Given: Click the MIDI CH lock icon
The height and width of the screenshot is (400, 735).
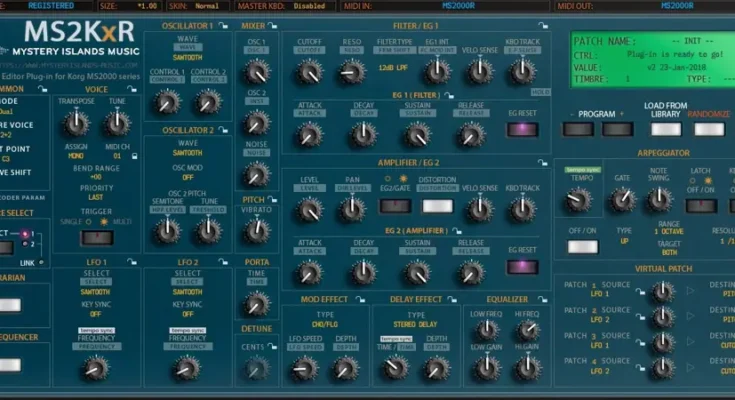Looking at the screenshot, I should point(133,156).
